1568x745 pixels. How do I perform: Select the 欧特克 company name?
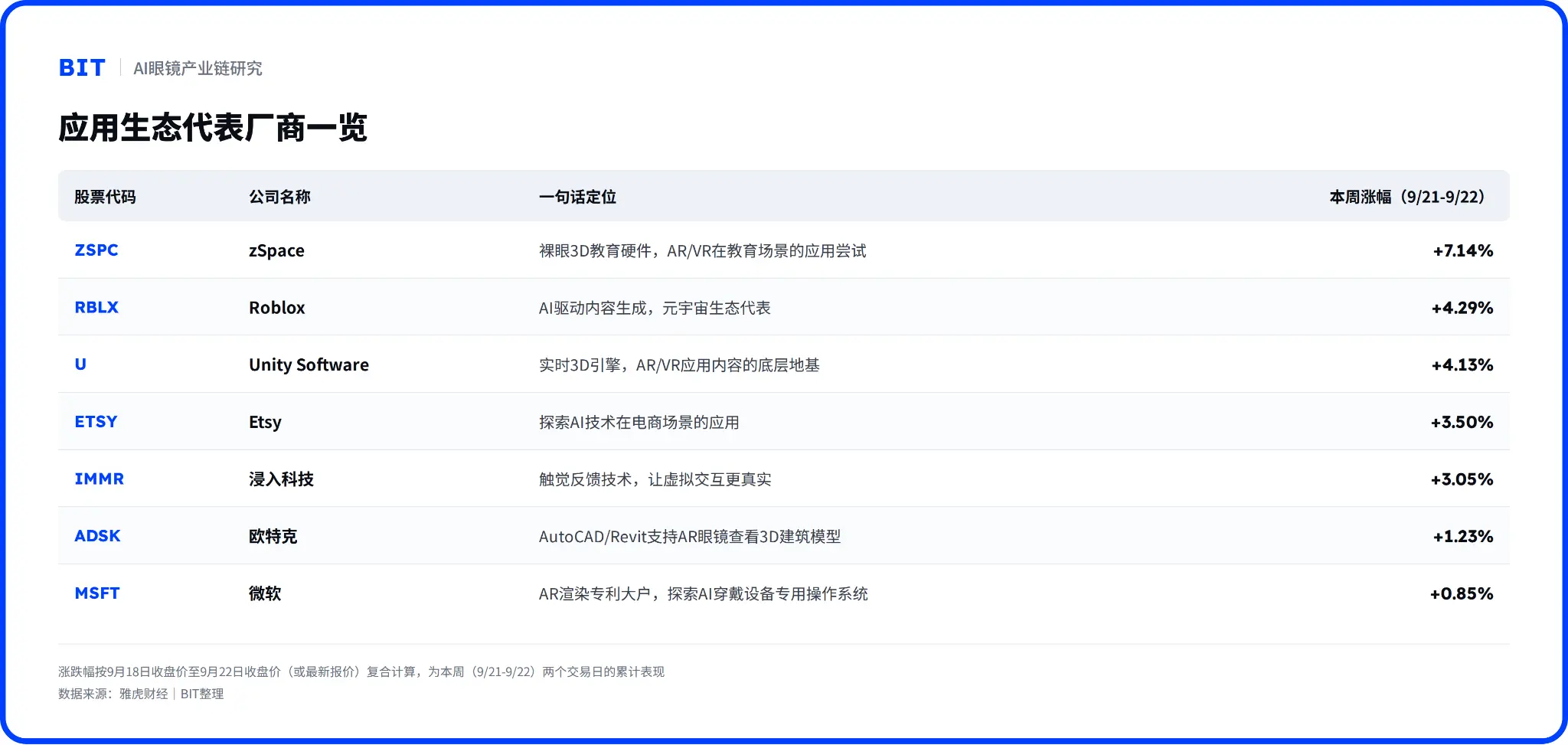(273, 537)
